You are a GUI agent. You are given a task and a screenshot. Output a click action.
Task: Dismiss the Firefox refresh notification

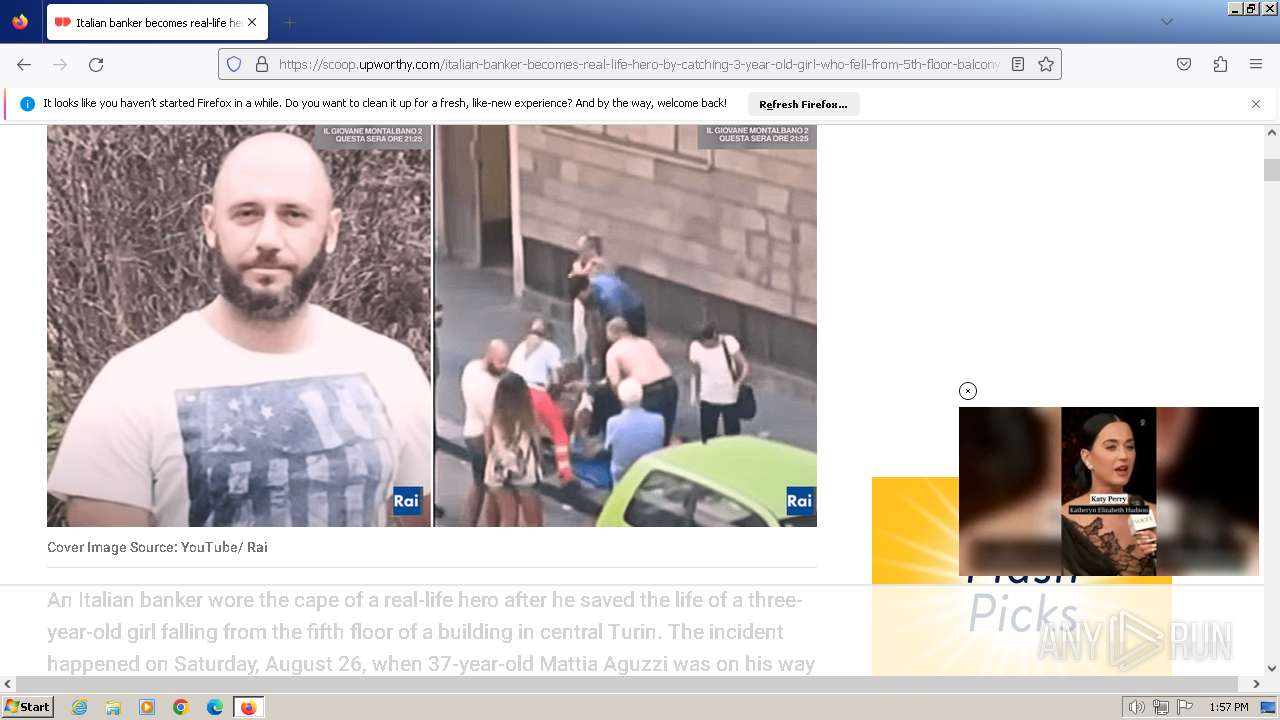1256,104
